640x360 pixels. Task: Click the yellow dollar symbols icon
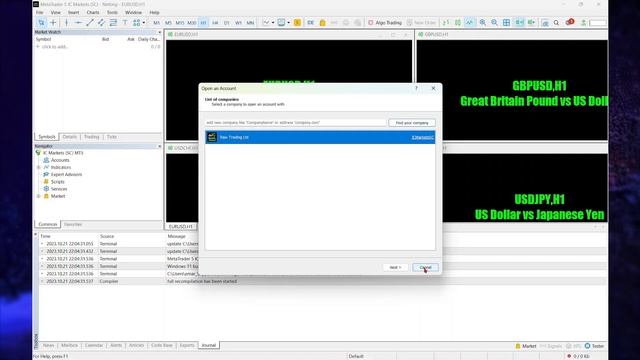point(297,23)
